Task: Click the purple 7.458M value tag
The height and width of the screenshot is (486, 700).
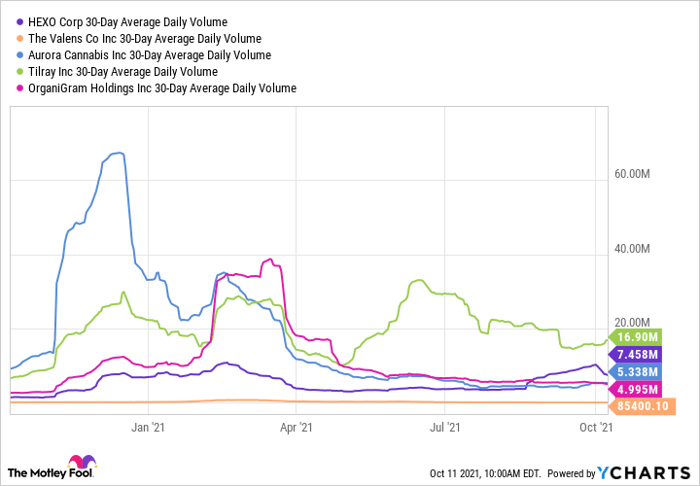Action: tap(648, 354)
